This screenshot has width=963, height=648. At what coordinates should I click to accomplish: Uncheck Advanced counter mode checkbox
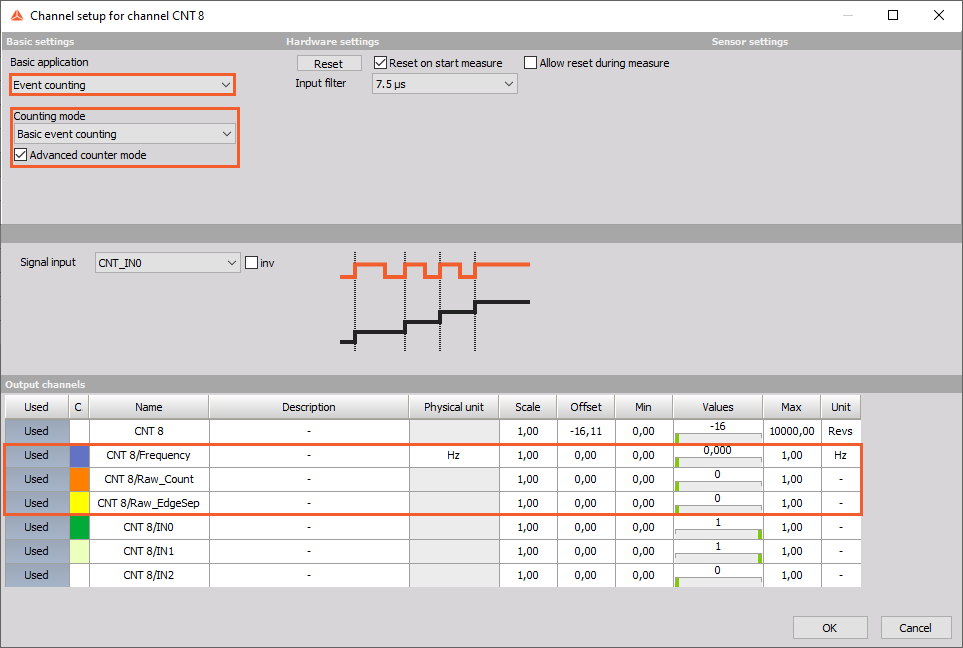pos(21,155)
